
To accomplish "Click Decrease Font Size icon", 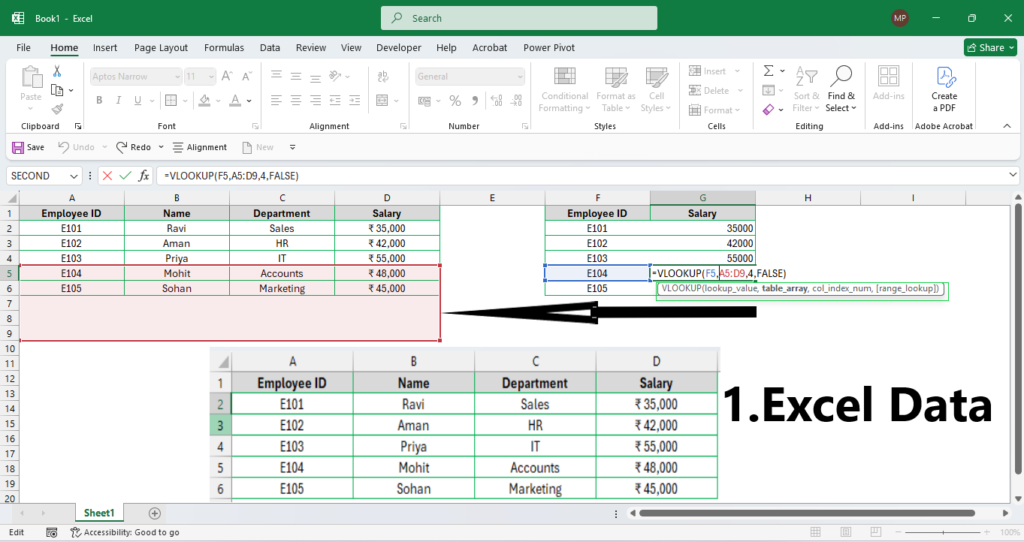I will [x=246, y=76].
